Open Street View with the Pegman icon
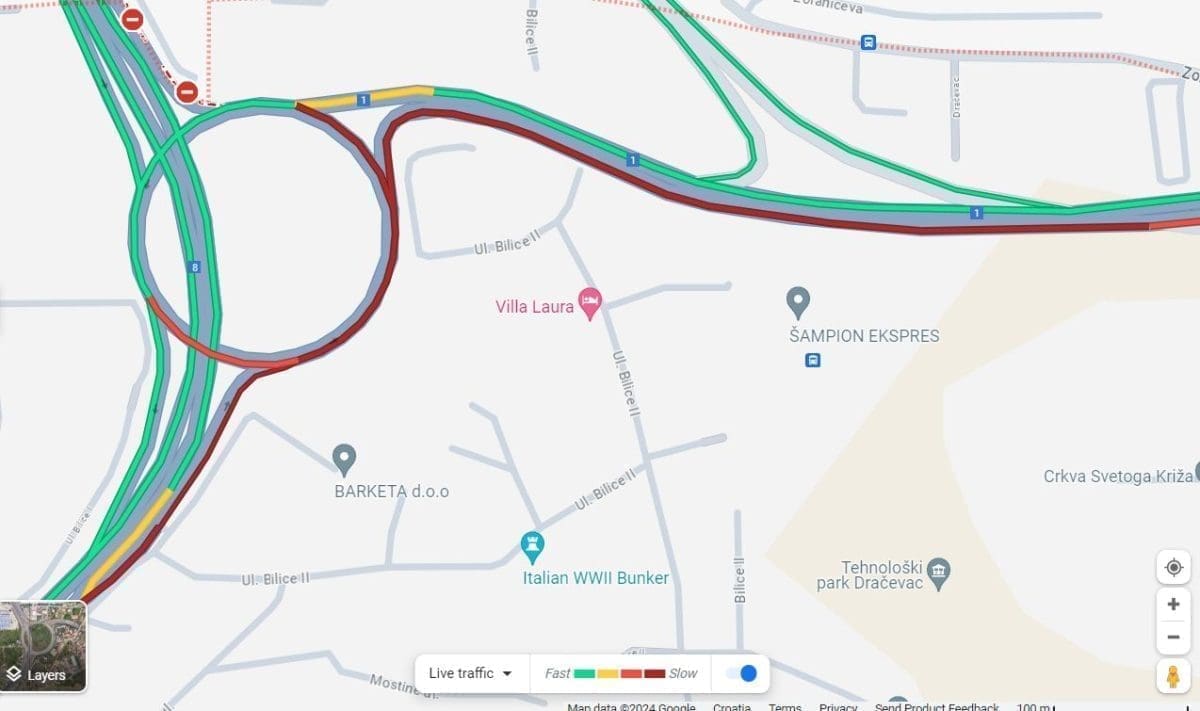 [1173, 676]
